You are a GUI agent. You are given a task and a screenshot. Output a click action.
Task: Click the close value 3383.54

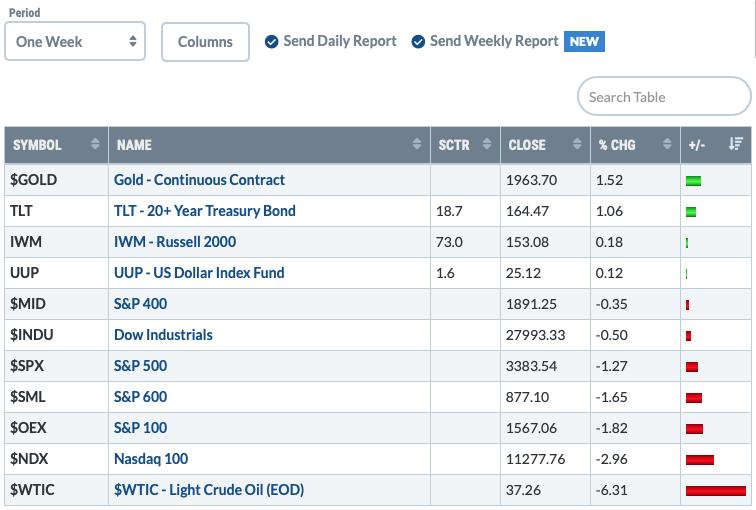[x=531, y=366]
